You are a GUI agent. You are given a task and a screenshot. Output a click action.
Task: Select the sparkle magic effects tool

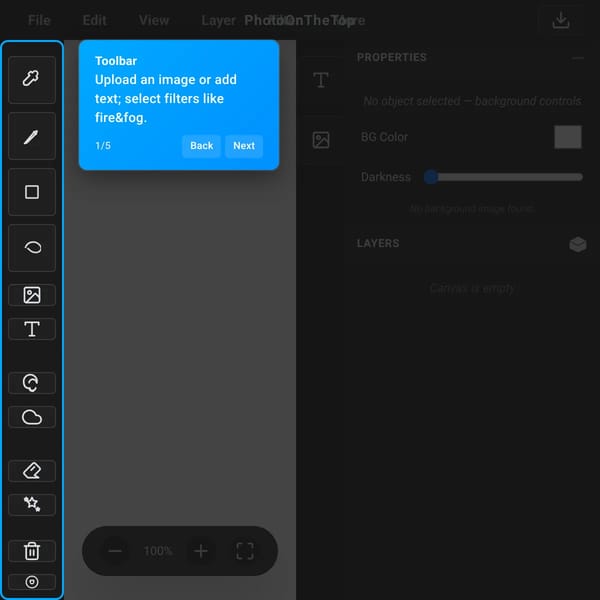coord(32,504)
